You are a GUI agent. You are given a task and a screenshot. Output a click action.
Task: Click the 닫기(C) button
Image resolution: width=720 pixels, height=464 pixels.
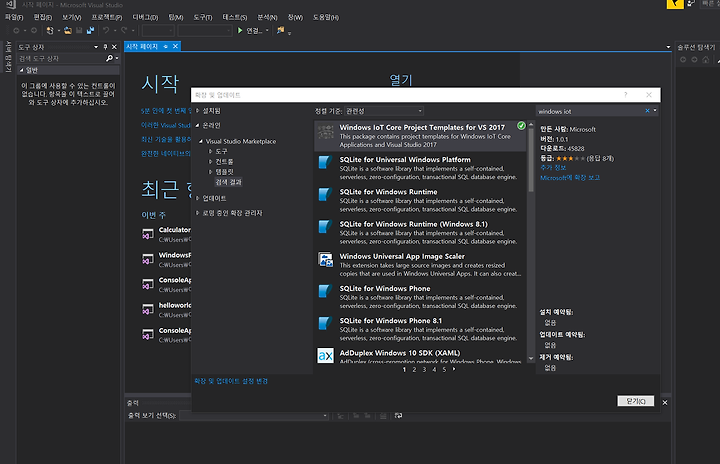click(636, 401)
